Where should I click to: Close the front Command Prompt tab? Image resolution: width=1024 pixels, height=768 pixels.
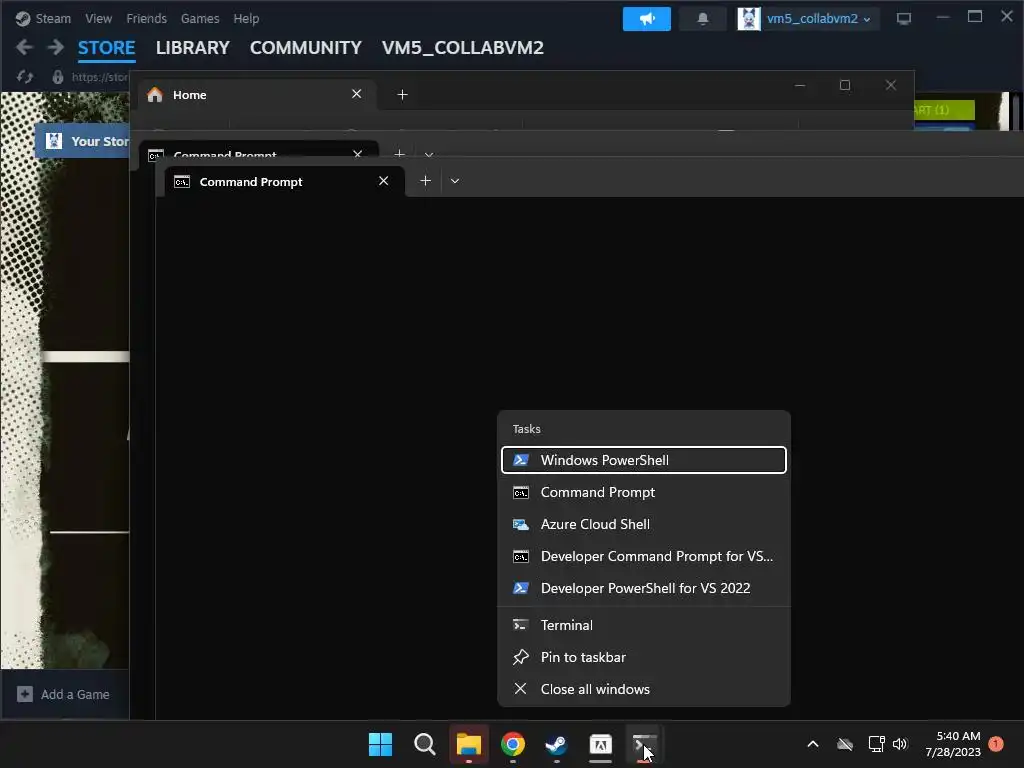point(383,181)
